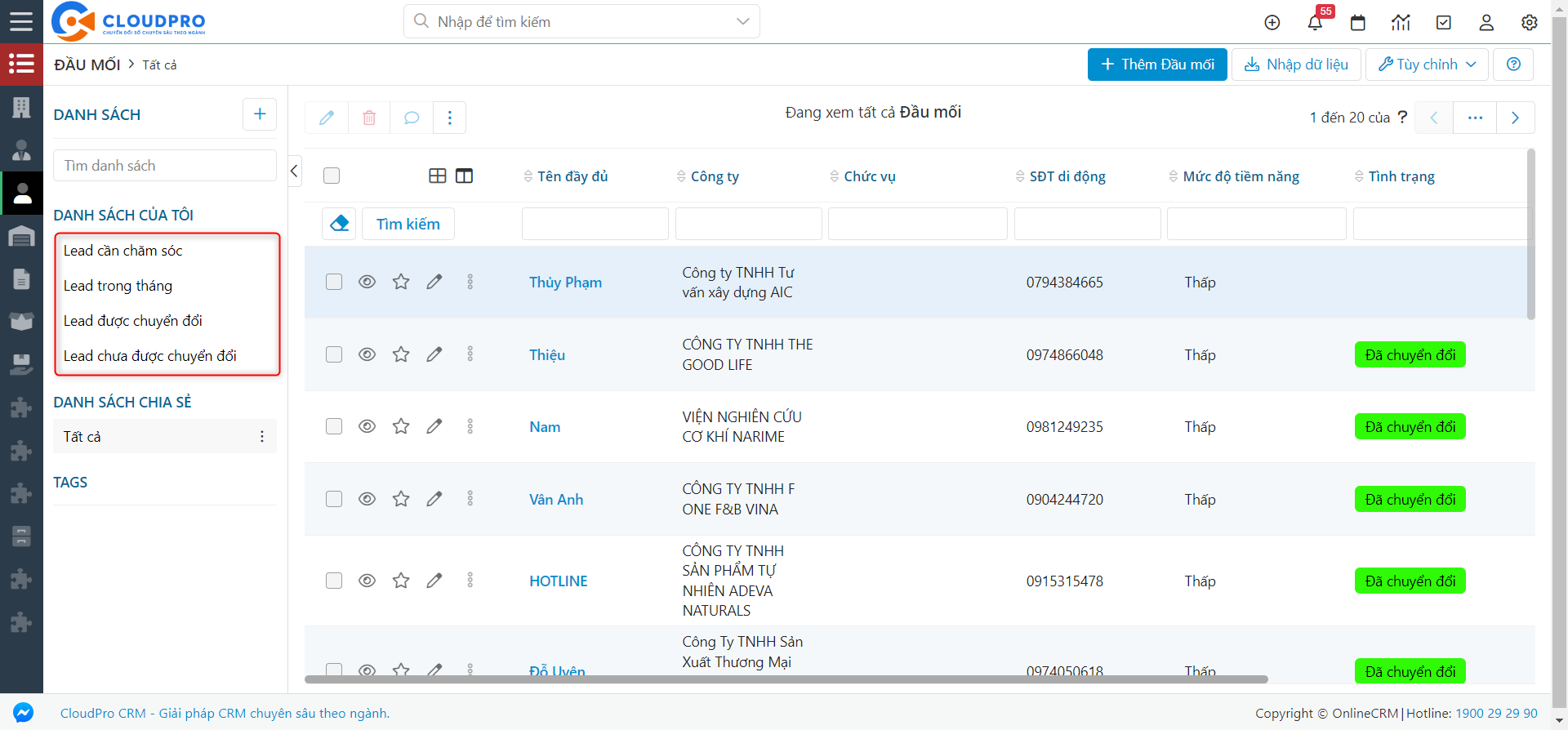Click ĐẦU MỐI breadcrumb
Image resolution: width=1568 pixels, height=730 pixels.
(x=87, y=65)
